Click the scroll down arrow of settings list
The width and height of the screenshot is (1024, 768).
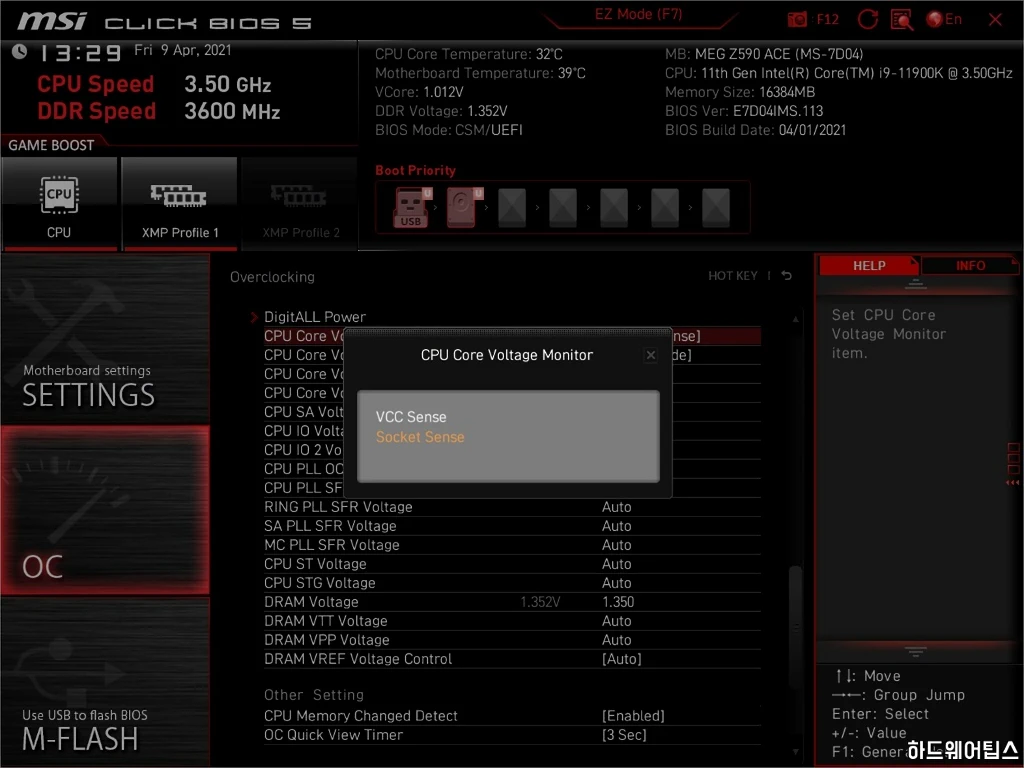[795, 752]
